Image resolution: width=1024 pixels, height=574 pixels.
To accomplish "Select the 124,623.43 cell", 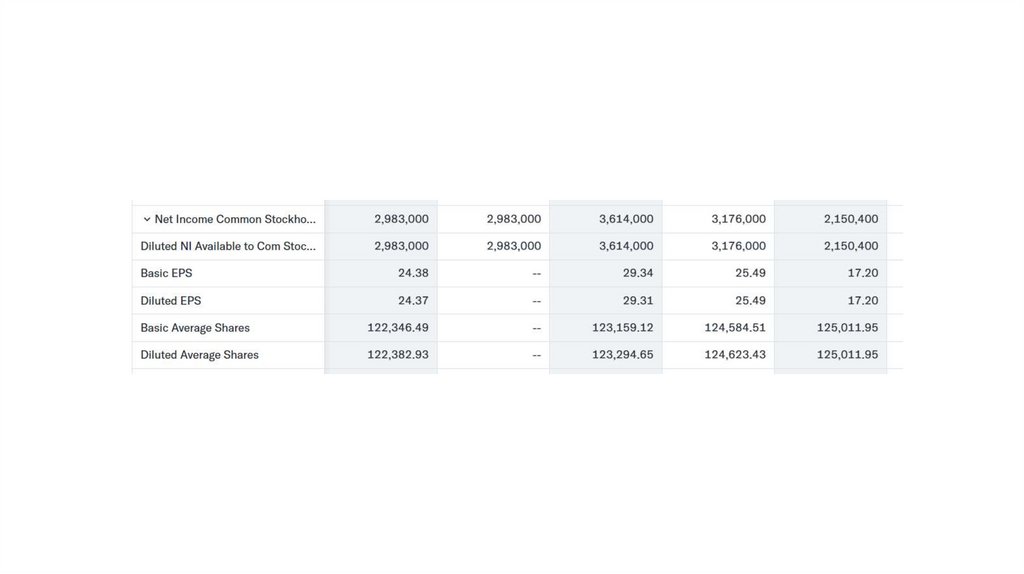I will (735, 355).
